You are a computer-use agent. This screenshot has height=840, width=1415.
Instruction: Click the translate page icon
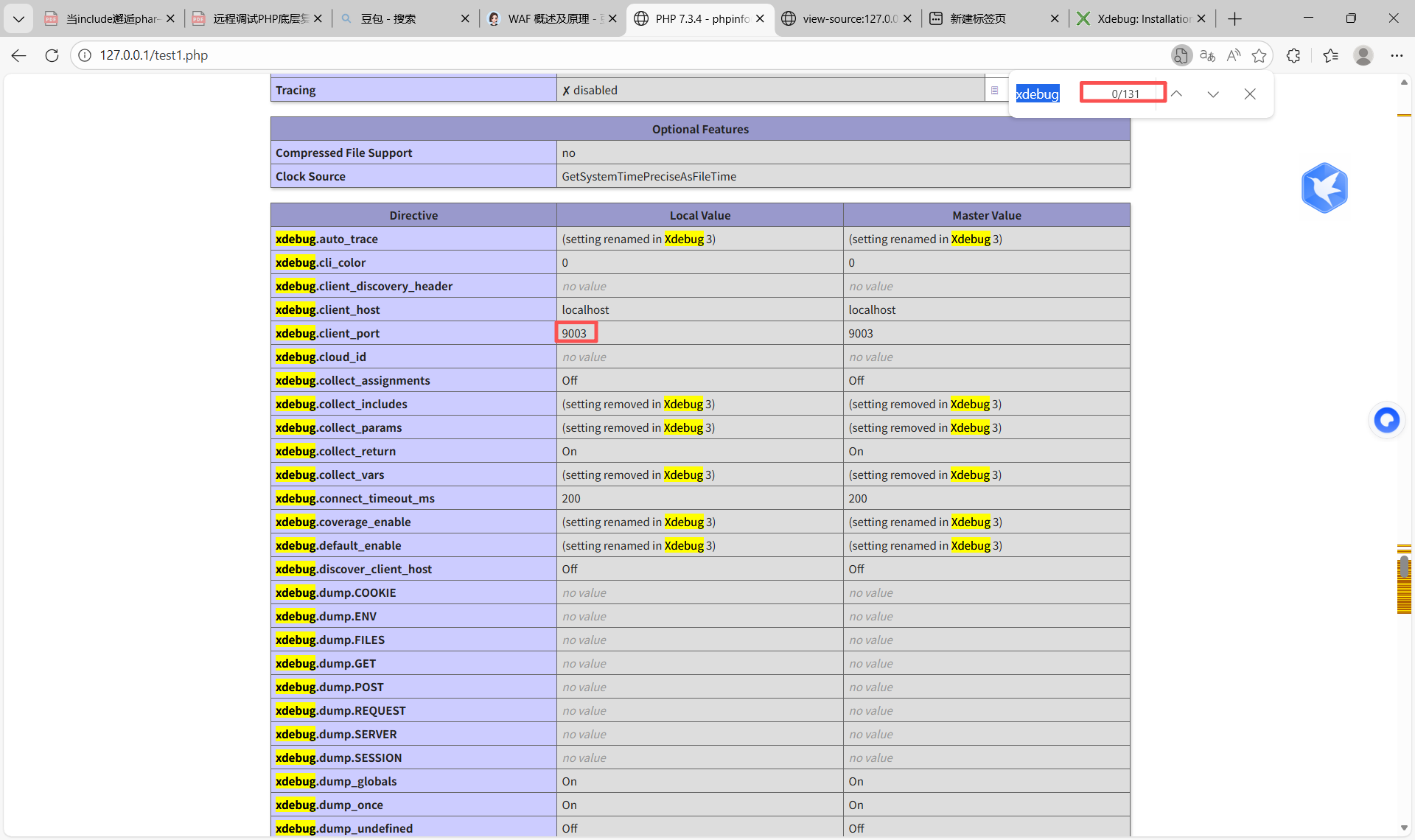1207,55
